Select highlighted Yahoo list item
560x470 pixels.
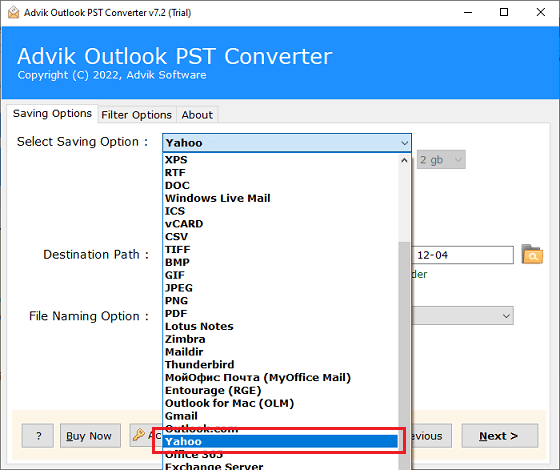click(280, 441)
